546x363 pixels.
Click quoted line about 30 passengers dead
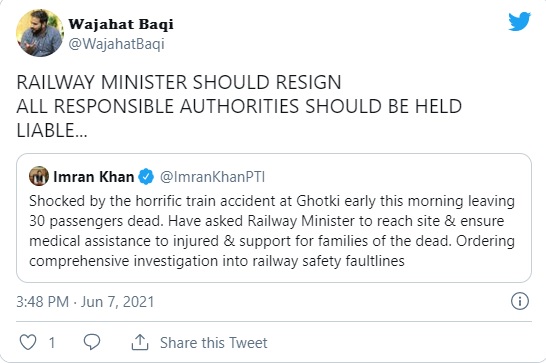[266, 221]
